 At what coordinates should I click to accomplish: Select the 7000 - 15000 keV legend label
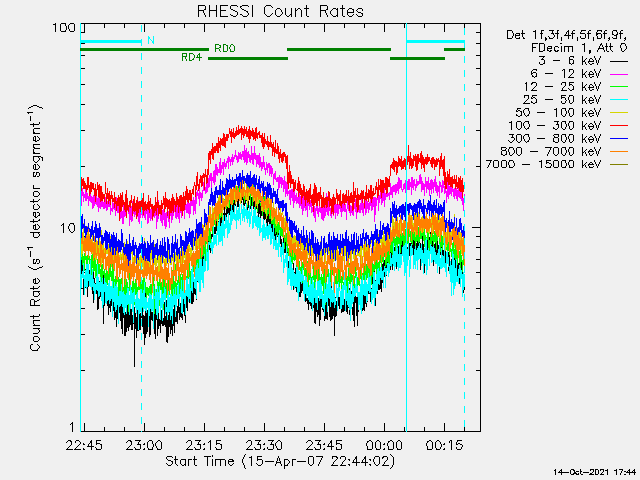point(543,164)
